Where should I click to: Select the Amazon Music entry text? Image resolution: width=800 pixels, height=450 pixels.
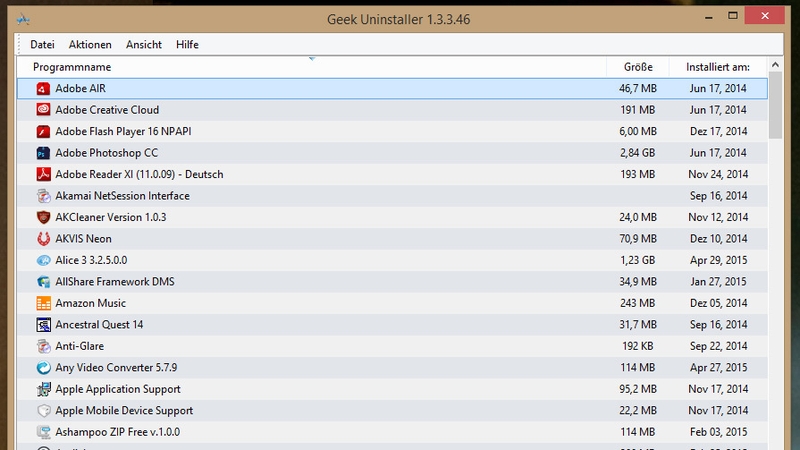90,303
